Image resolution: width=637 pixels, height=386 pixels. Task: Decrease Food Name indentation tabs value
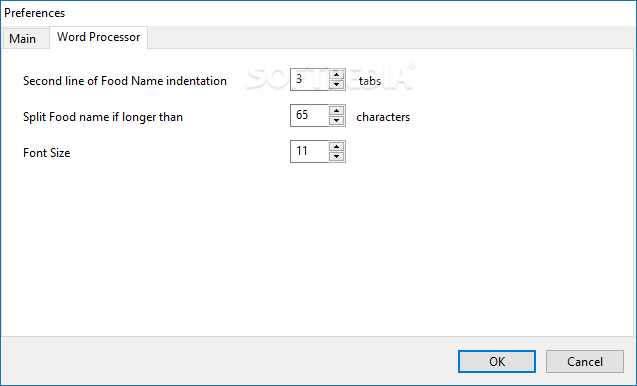click(x=336, y=85)
